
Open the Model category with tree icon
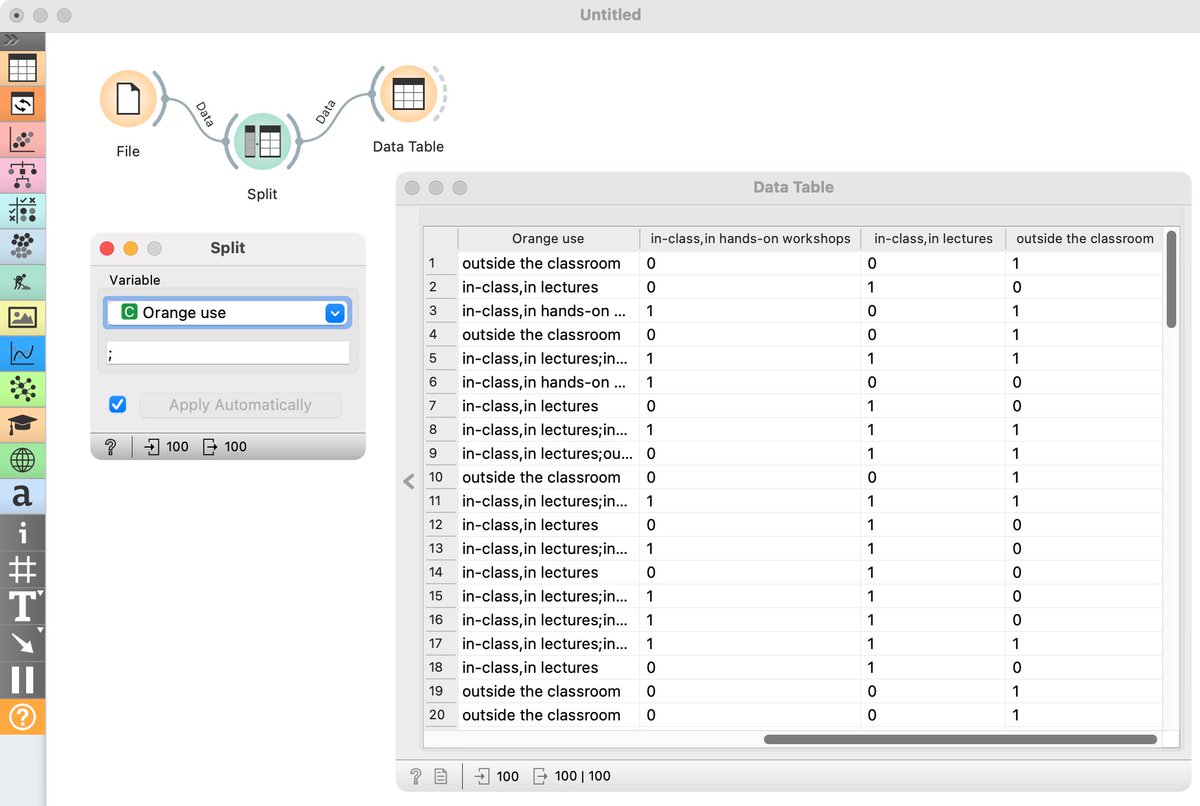click(x=22, y=174)
